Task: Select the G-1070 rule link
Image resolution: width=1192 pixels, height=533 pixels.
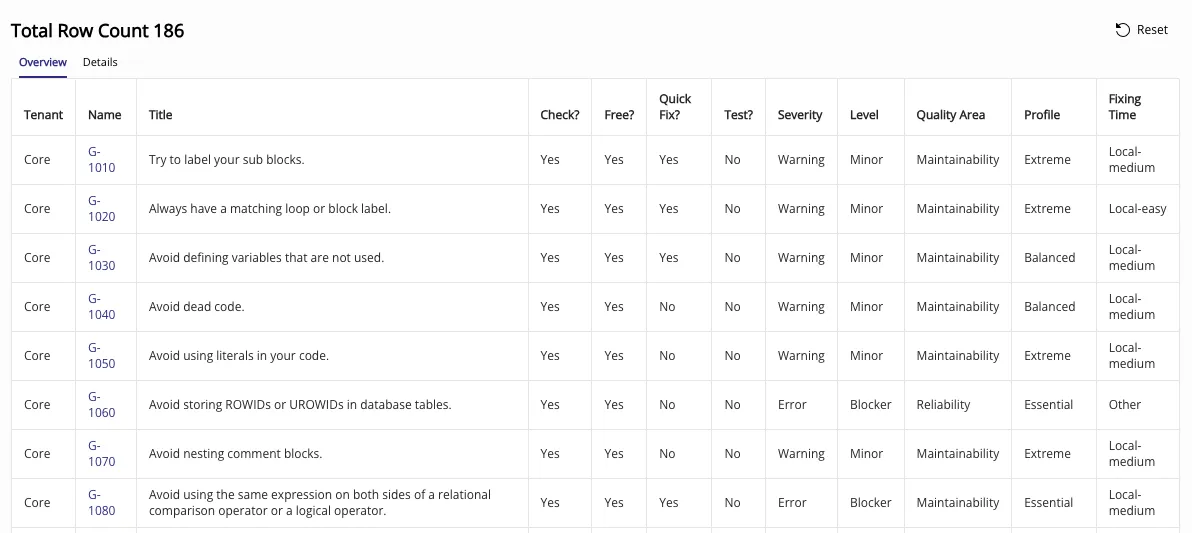Action: 101,454
